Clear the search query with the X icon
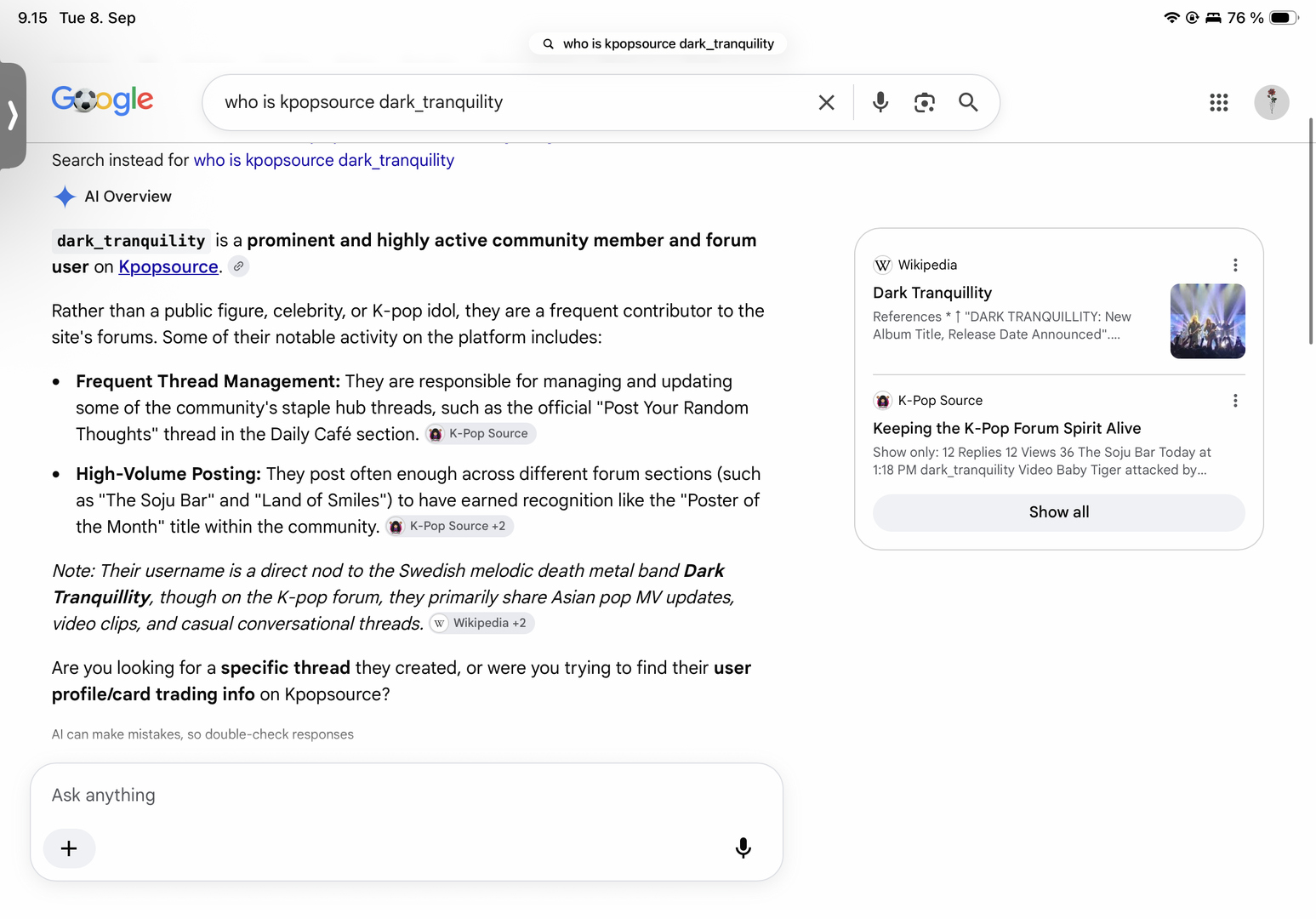The image size is (1316, 919). click(826, 102)
